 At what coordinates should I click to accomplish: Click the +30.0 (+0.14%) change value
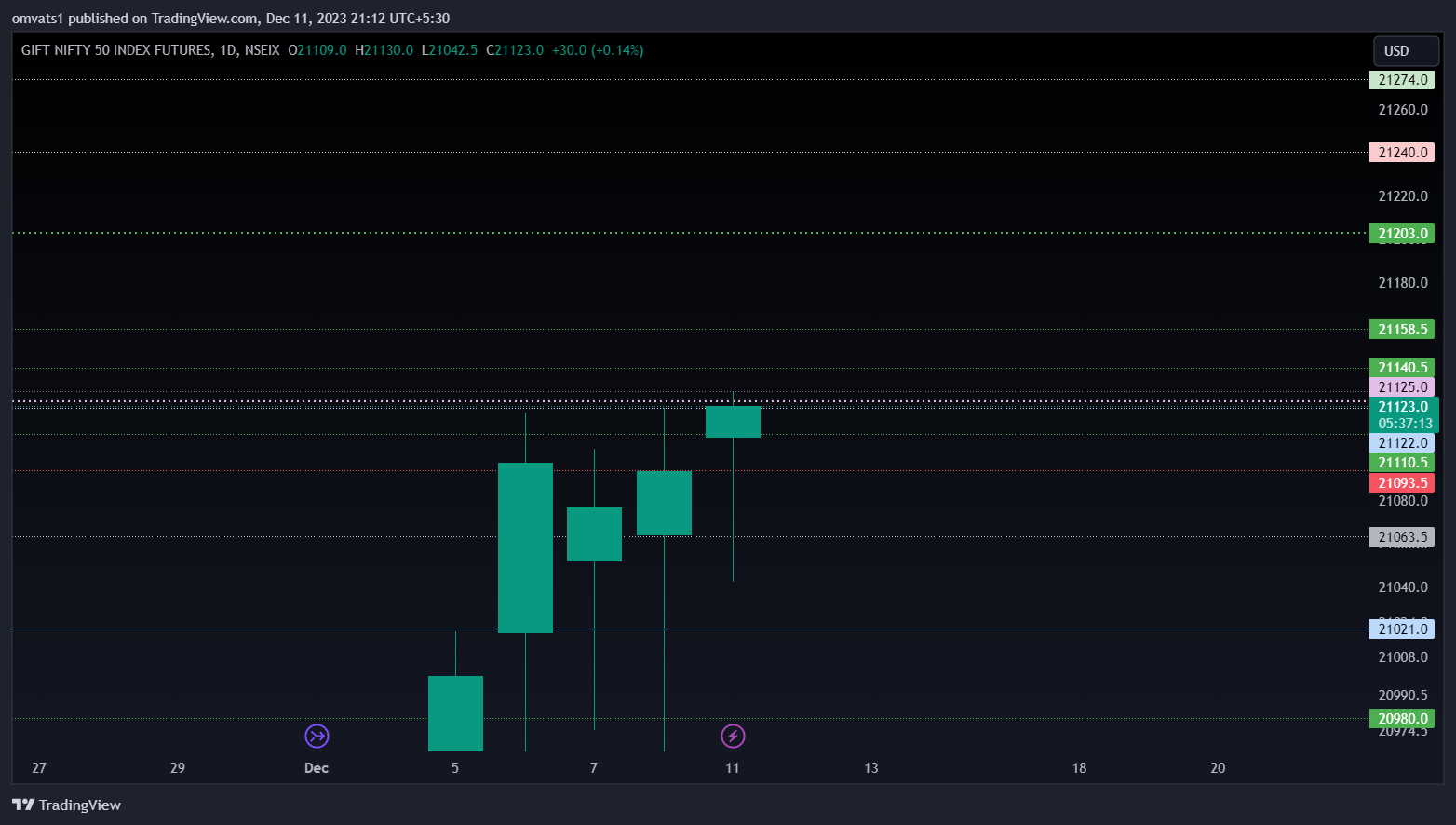click(x=598, y=50)
